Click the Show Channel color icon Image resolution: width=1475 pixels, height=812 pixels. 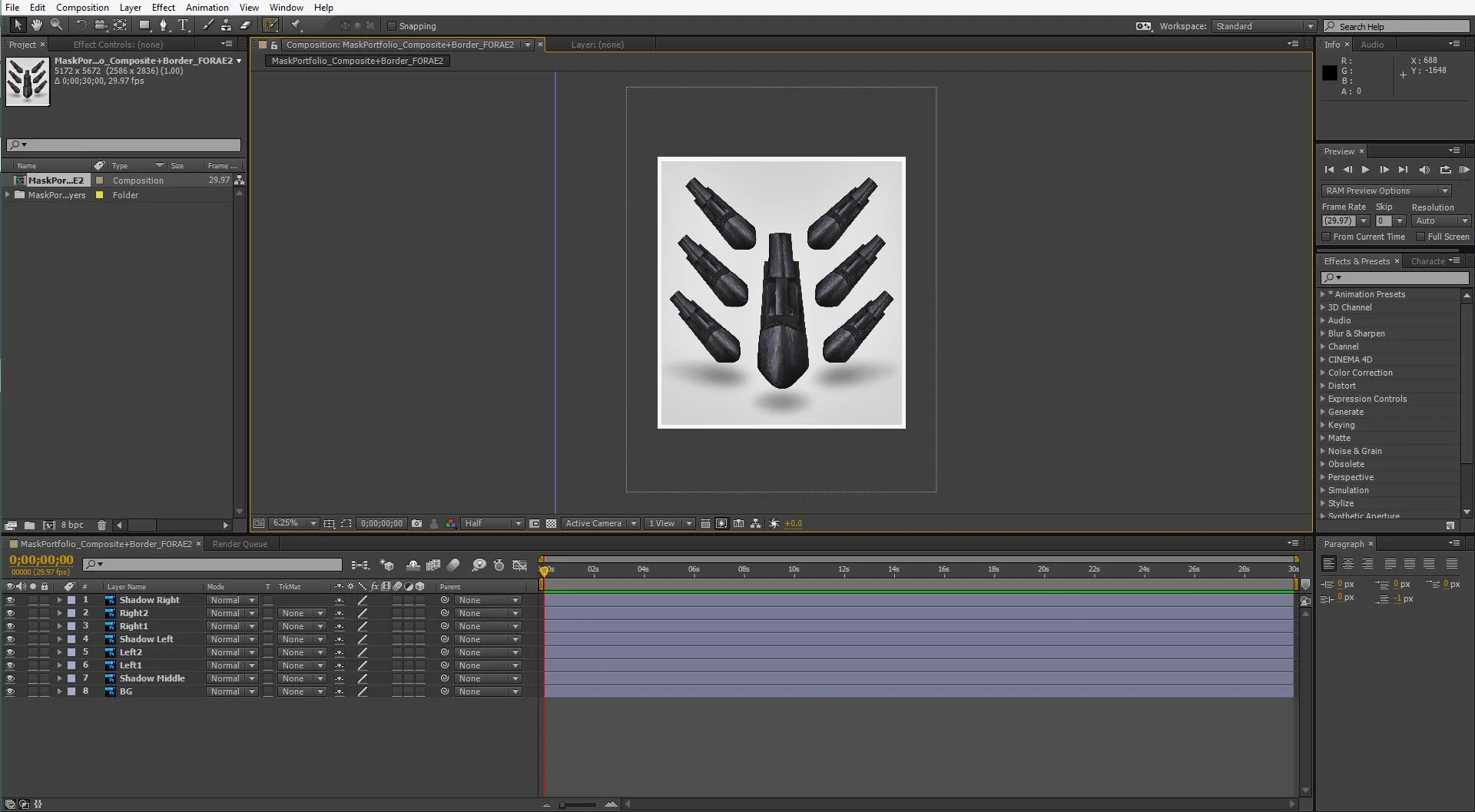[x=451, y=523]
